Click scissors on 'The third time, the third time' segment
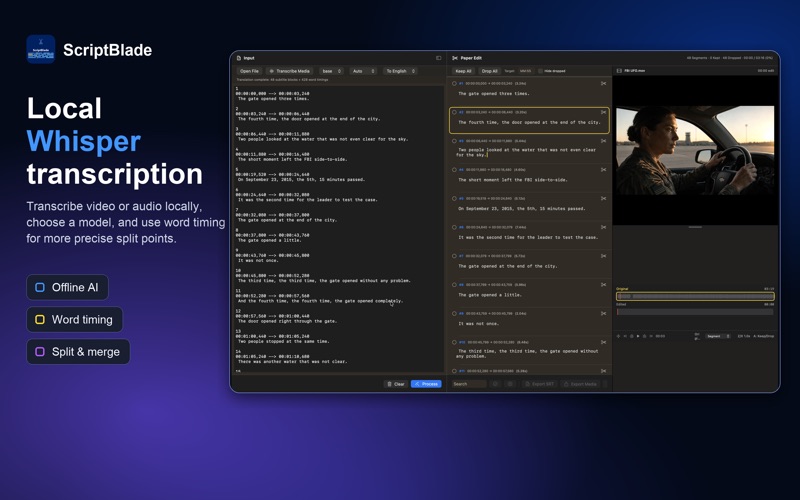This screenshot has width=800, height=500. 604,342
